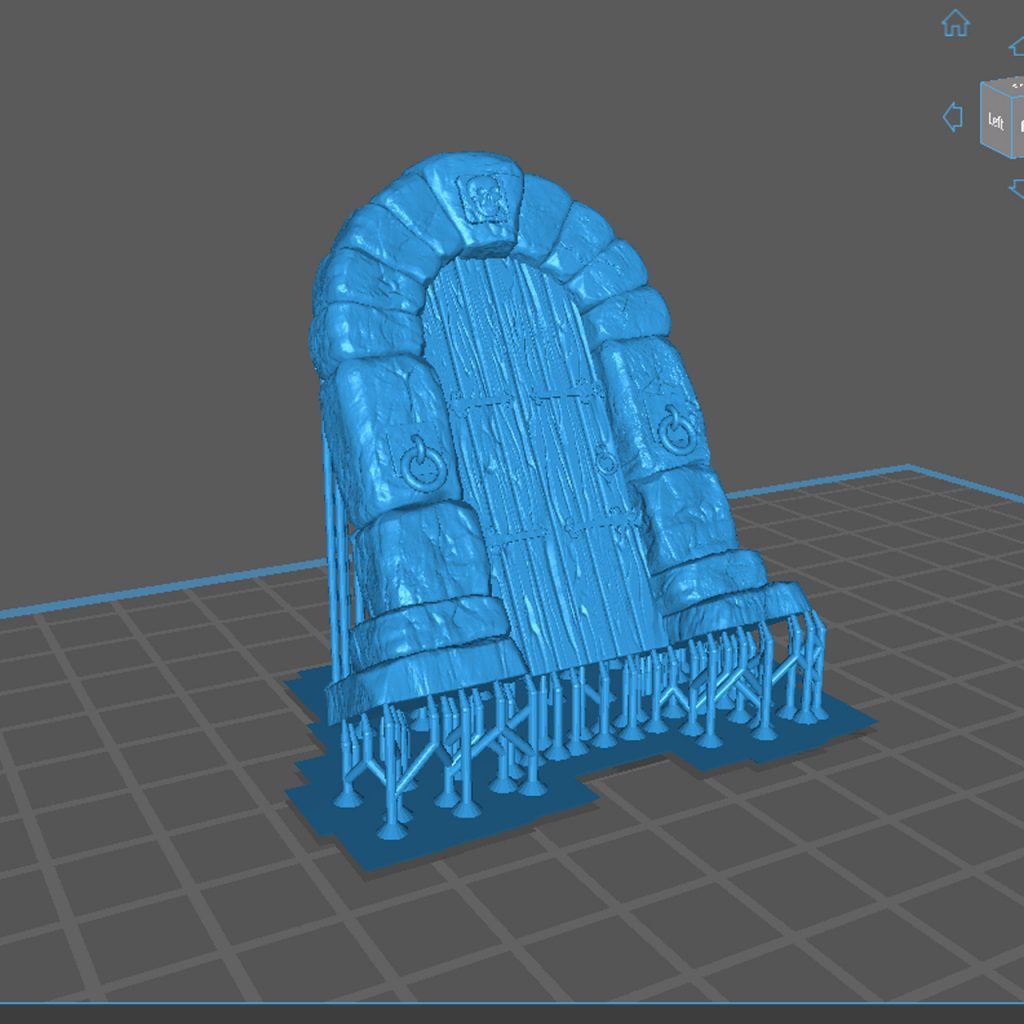Select the Left face on the view cube
This screenshot has height=1024, width=1024.
(997, 120)
